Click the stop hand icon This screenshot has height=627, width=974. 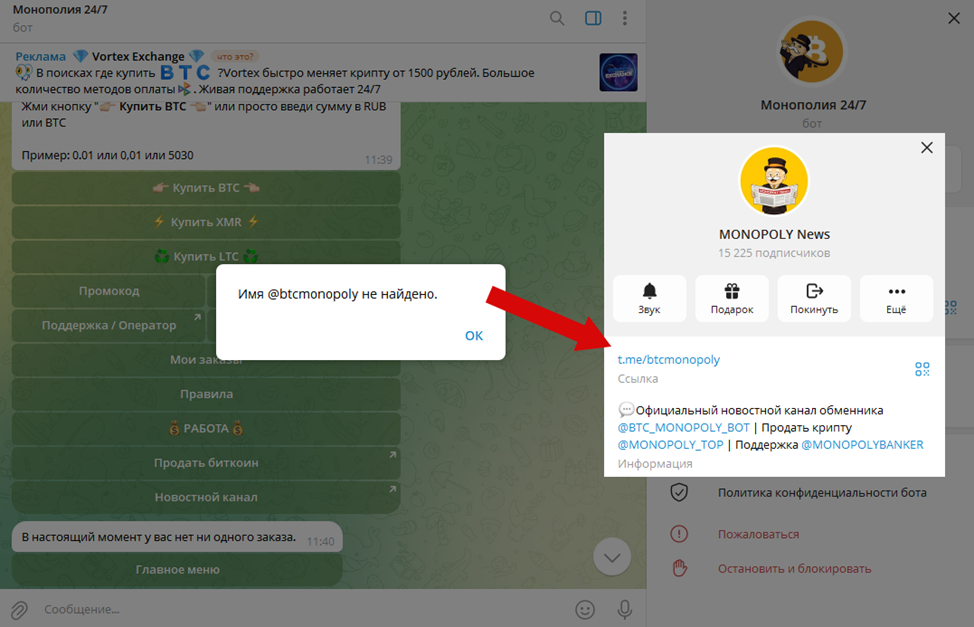click(680, 568)
